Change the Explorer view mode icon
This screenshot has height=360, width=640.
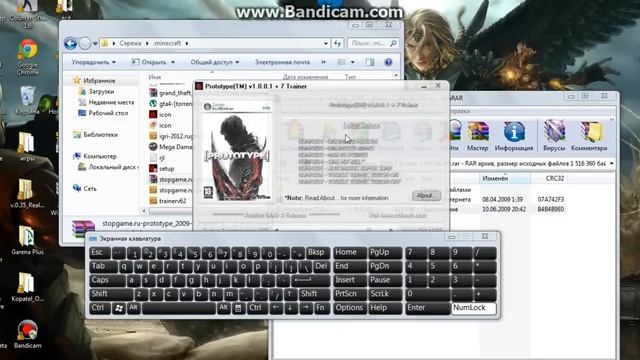tap(342, 62)
